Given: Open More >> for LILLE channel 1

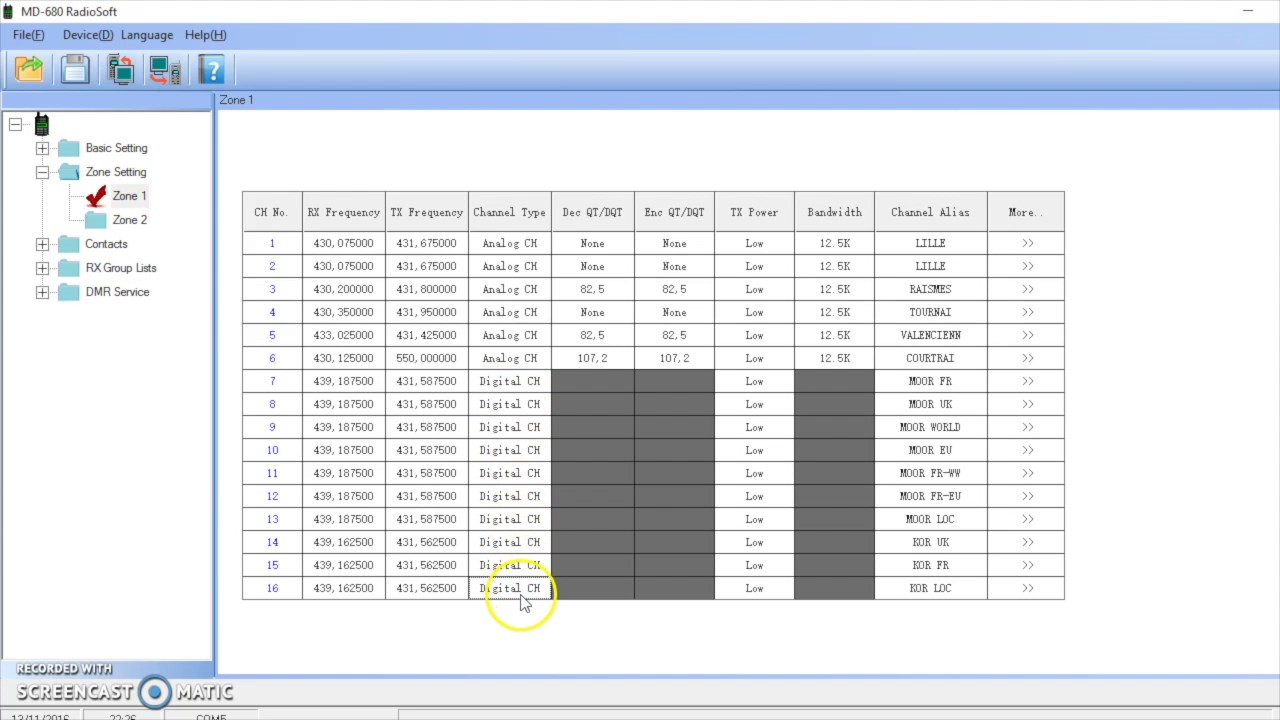Looking at the screenshot, I should tap(1026, 243).
